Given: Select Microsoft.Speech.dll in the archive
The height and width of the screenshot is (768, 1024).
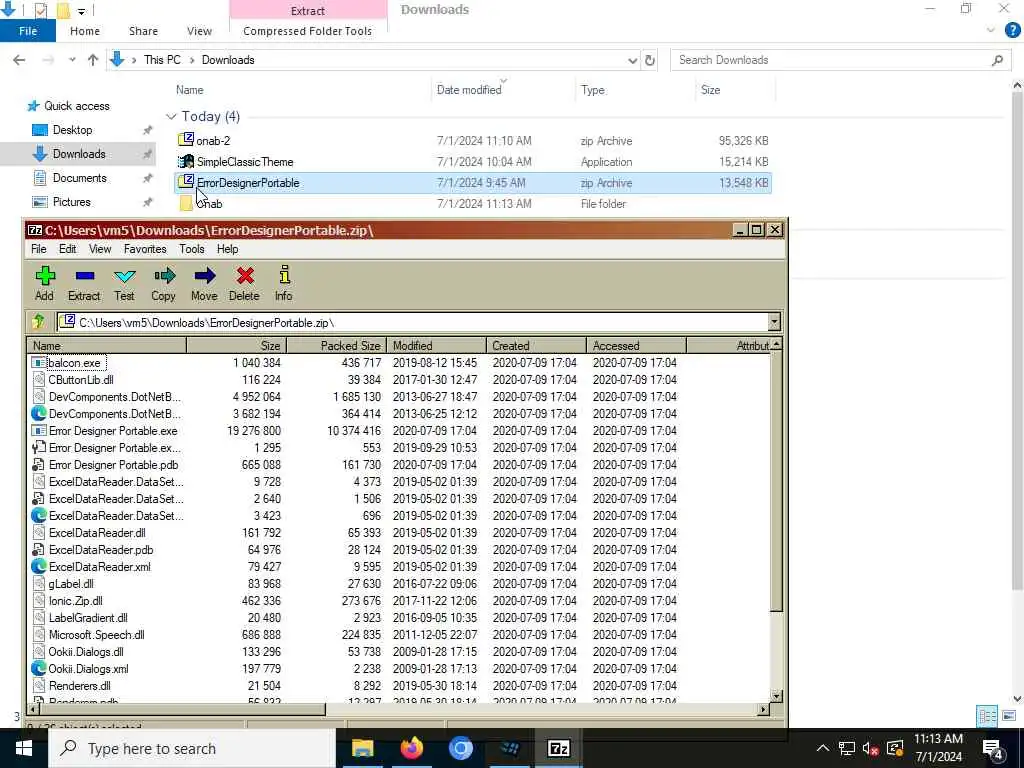Looking at the screenshot, I should (97, 634).
